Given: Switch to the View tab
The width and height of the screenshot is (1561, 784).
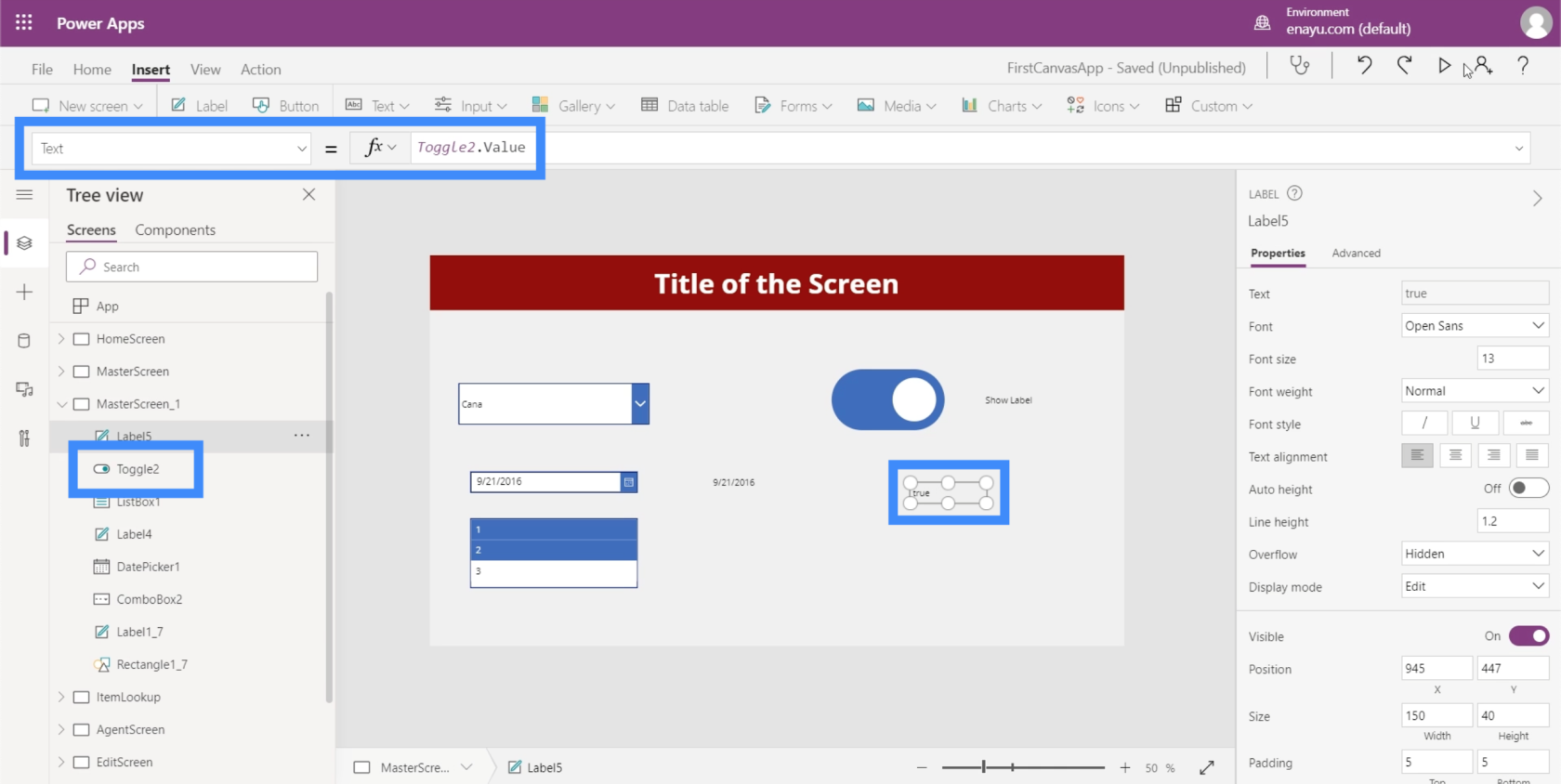Looking at the screenshot, I should click(205, 70).
